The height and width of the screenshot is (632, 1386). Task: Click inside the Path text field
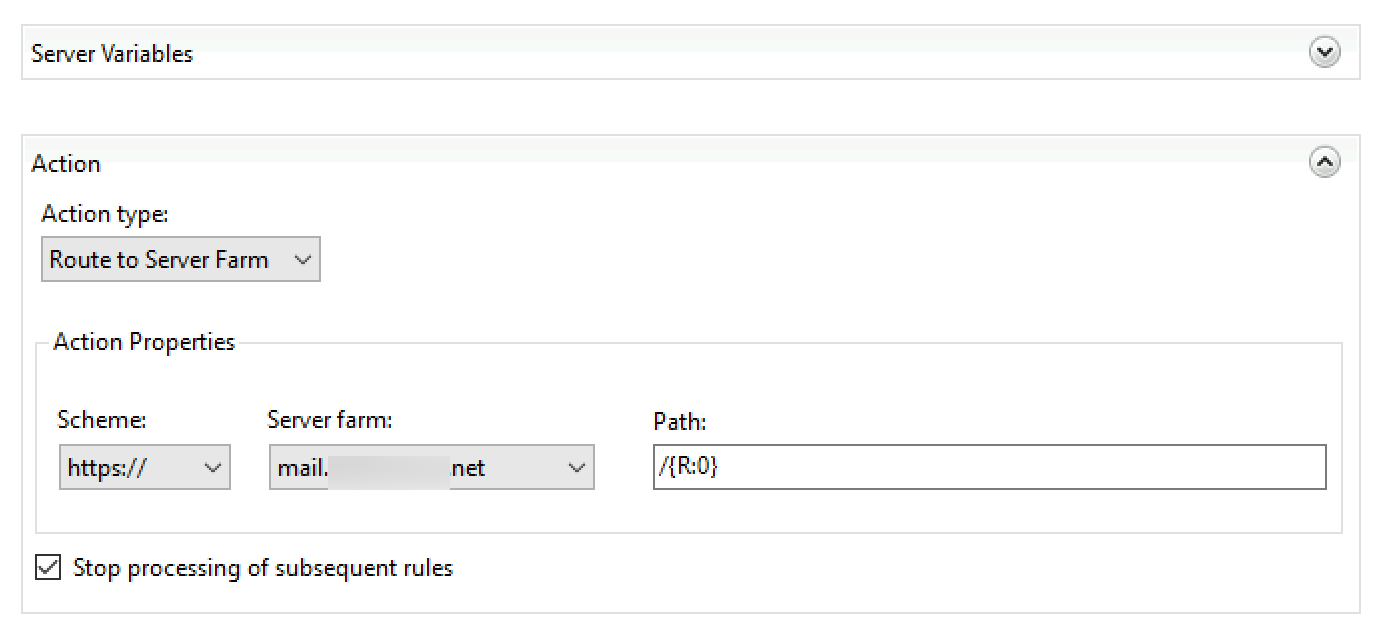tap(990, 467)
